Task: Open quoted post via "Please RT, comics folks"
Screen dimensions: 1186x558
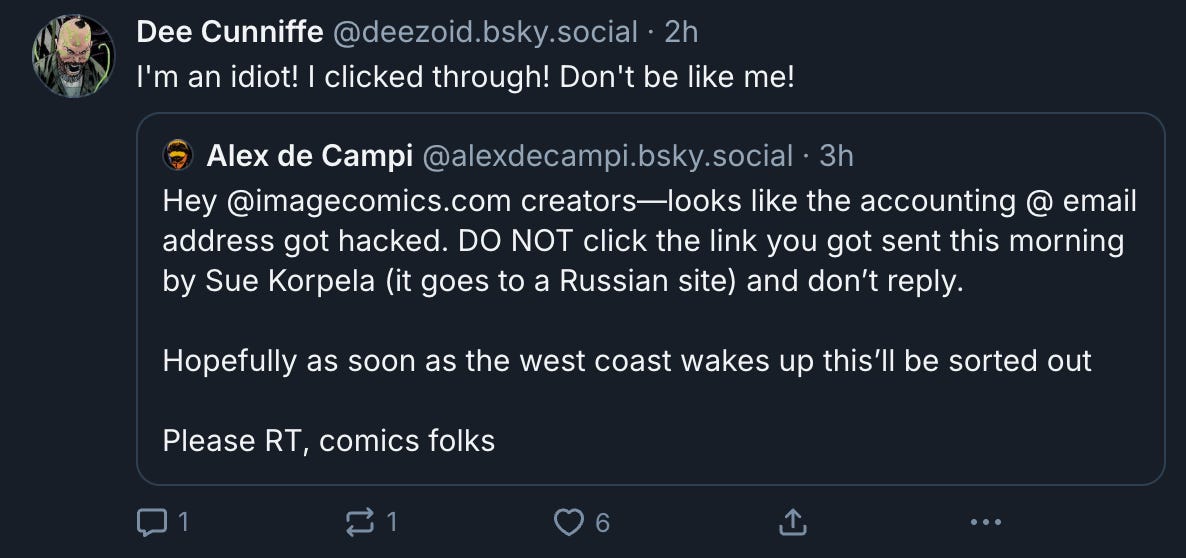Action: tap(329, 440)
